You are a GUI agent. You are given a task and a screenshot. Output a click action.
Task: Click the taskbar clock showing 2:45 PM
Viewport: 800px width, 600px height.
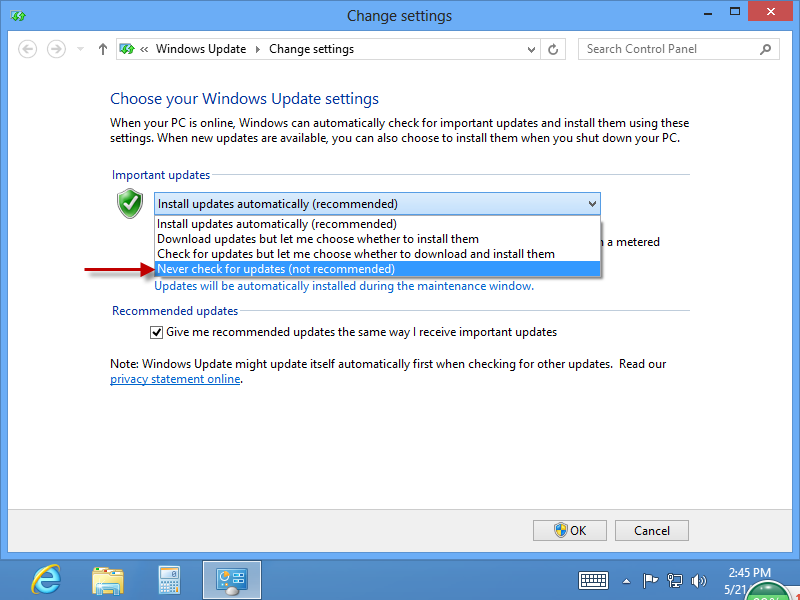tap(749, 573)
